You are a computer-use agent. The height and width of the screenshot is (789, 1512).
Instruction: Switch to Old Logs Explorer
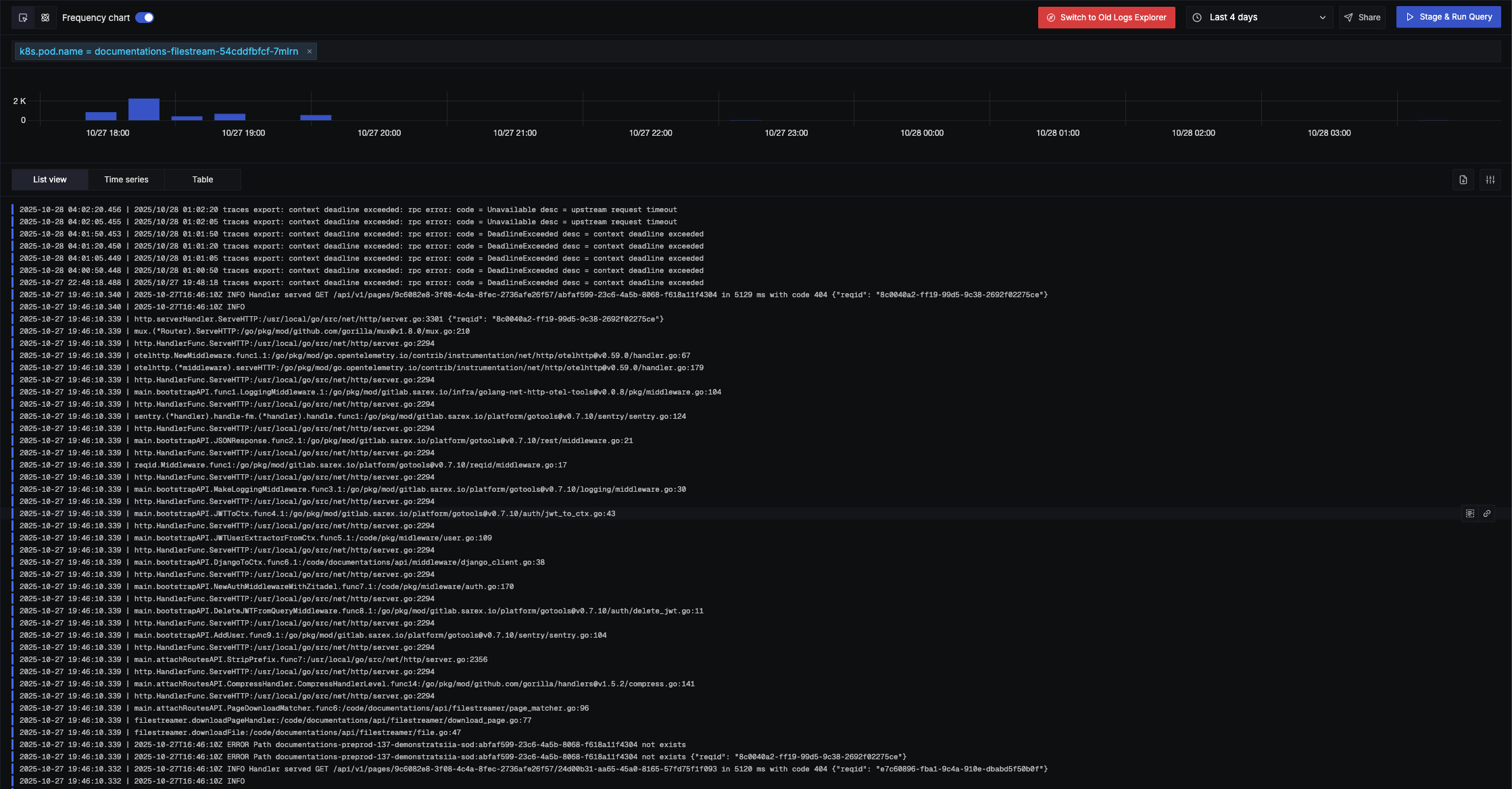click(1106, 18)
